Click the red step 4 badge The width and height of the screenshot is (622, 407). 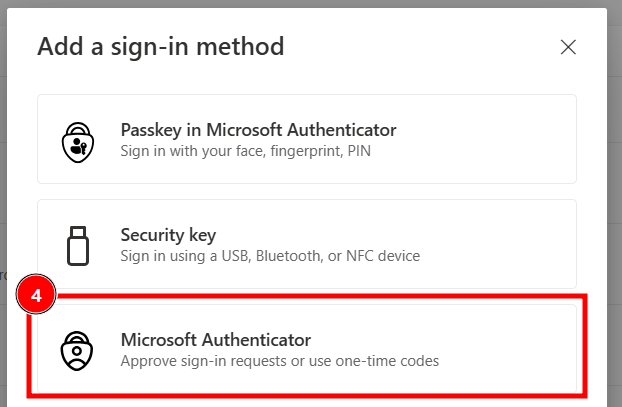pyautogui.click(x=37, y=297)
